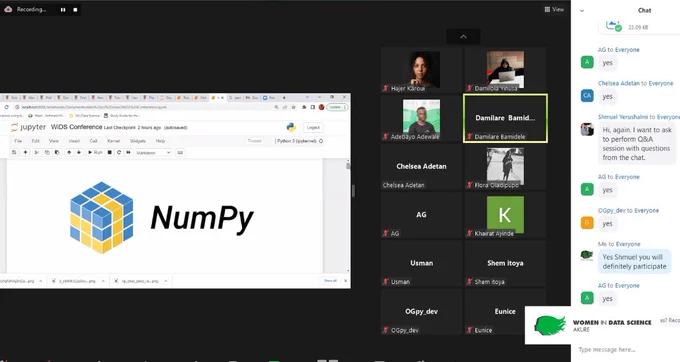Stop the Zoom recording
The width and height of the screenshot is (680, 362).
click(x=75, y=10)
